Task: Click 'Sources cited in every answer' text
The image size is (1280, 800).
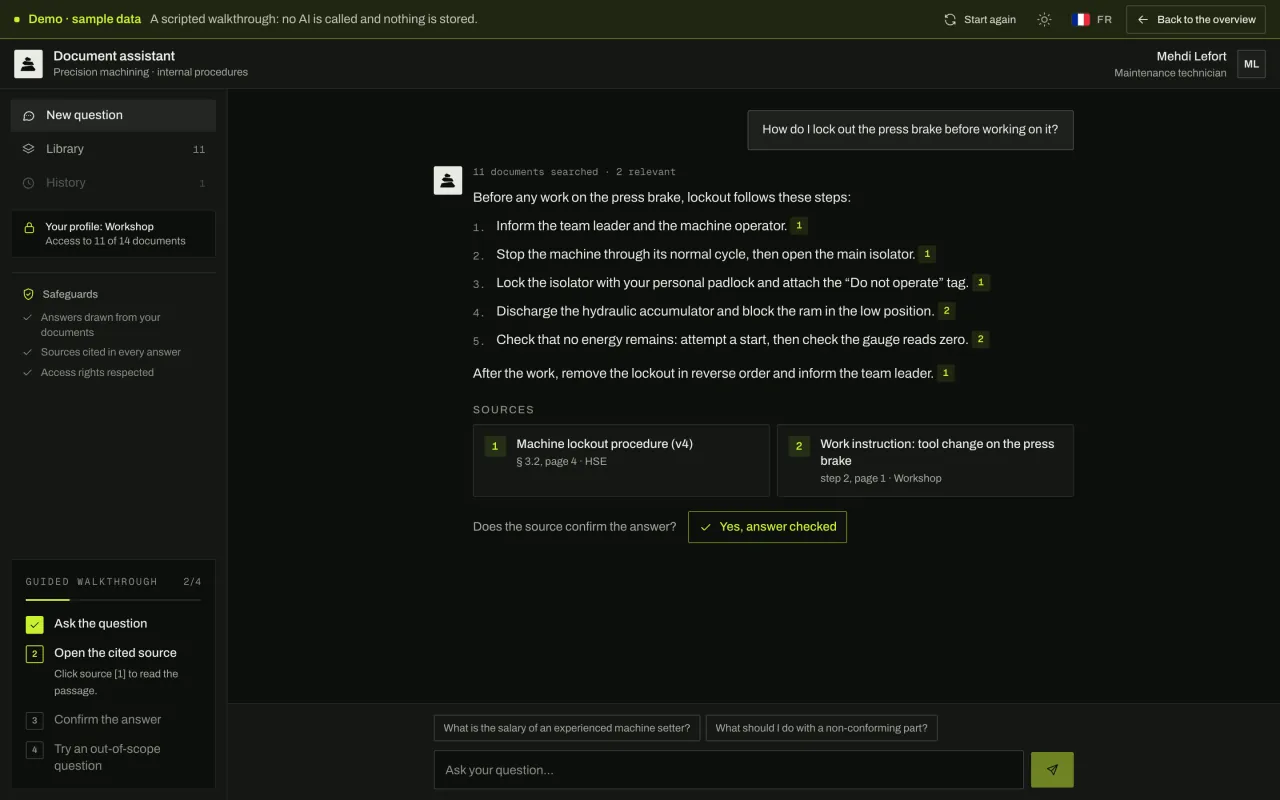Action: click(111, 352)
